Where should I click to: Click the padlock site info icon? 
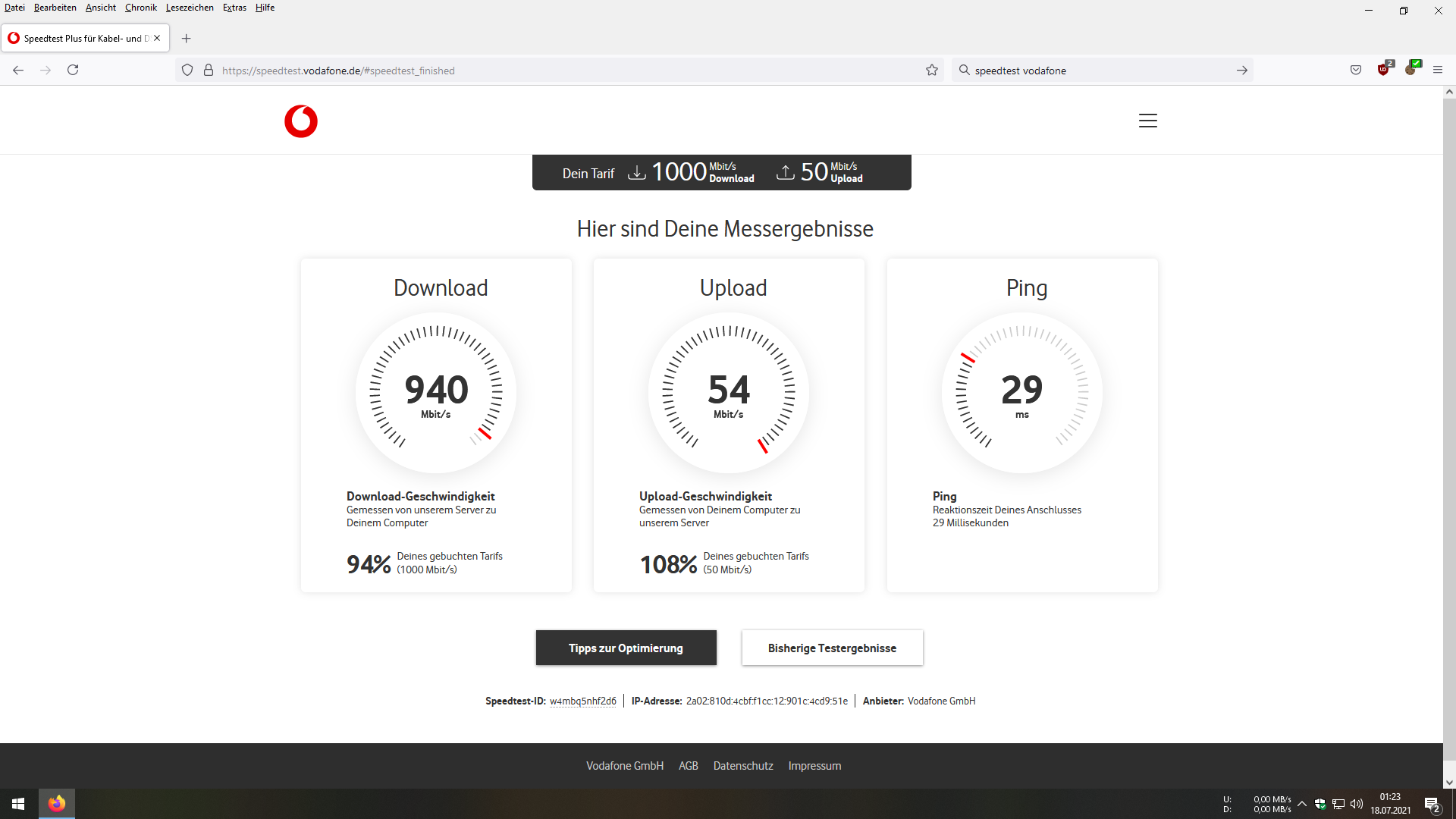tap(209, 71)
